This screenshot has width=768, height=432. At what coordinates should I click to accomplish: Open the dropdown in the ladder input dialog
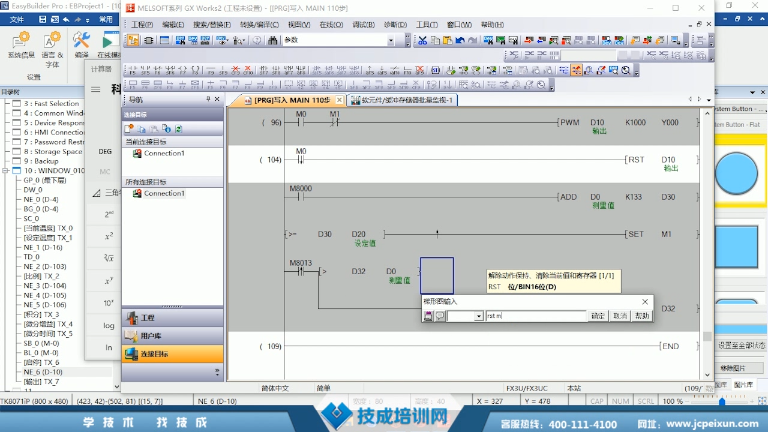[479, 316]
